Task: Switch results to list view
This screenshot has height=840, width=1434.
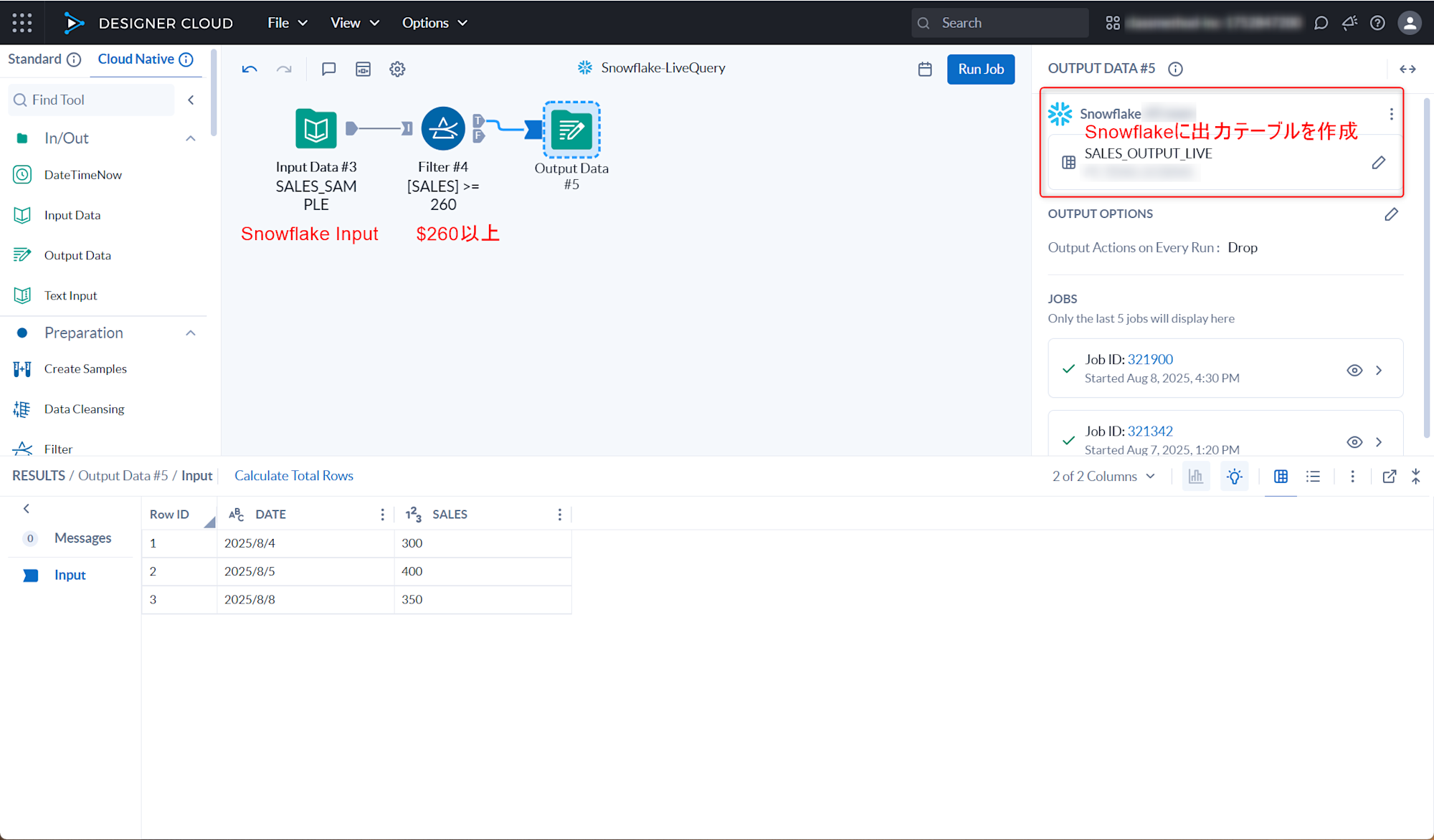Action: click(x=1313, y=477)
